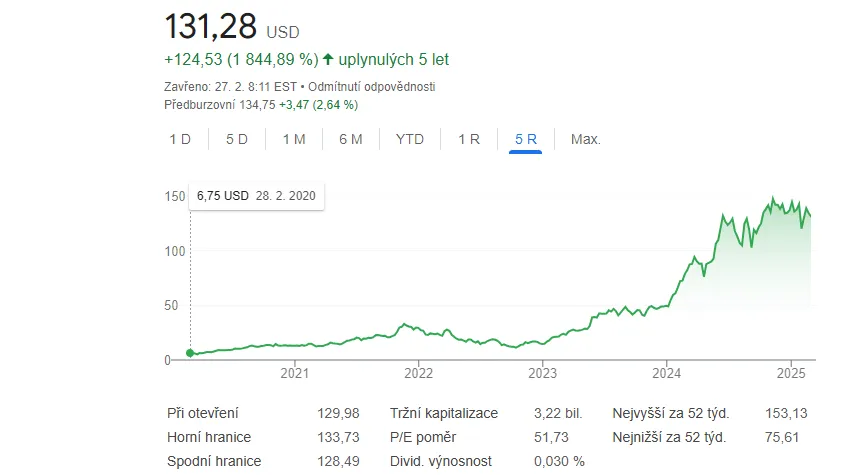The width and height of the screenshot is (862, 475).
Task: Click the Tržní kapitalizace label
Action: [446, 413]
